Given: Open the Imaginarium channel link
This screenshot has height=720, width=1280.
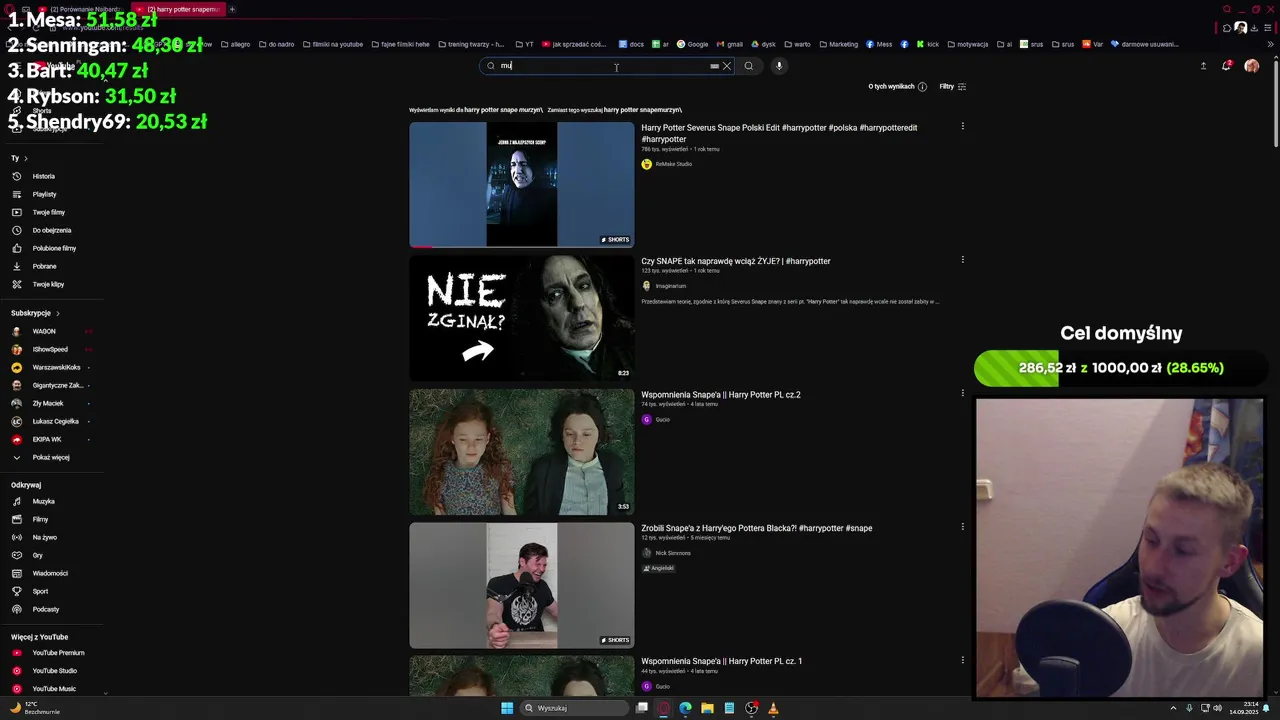Looking at the screenshot, I should click(670, 286).
